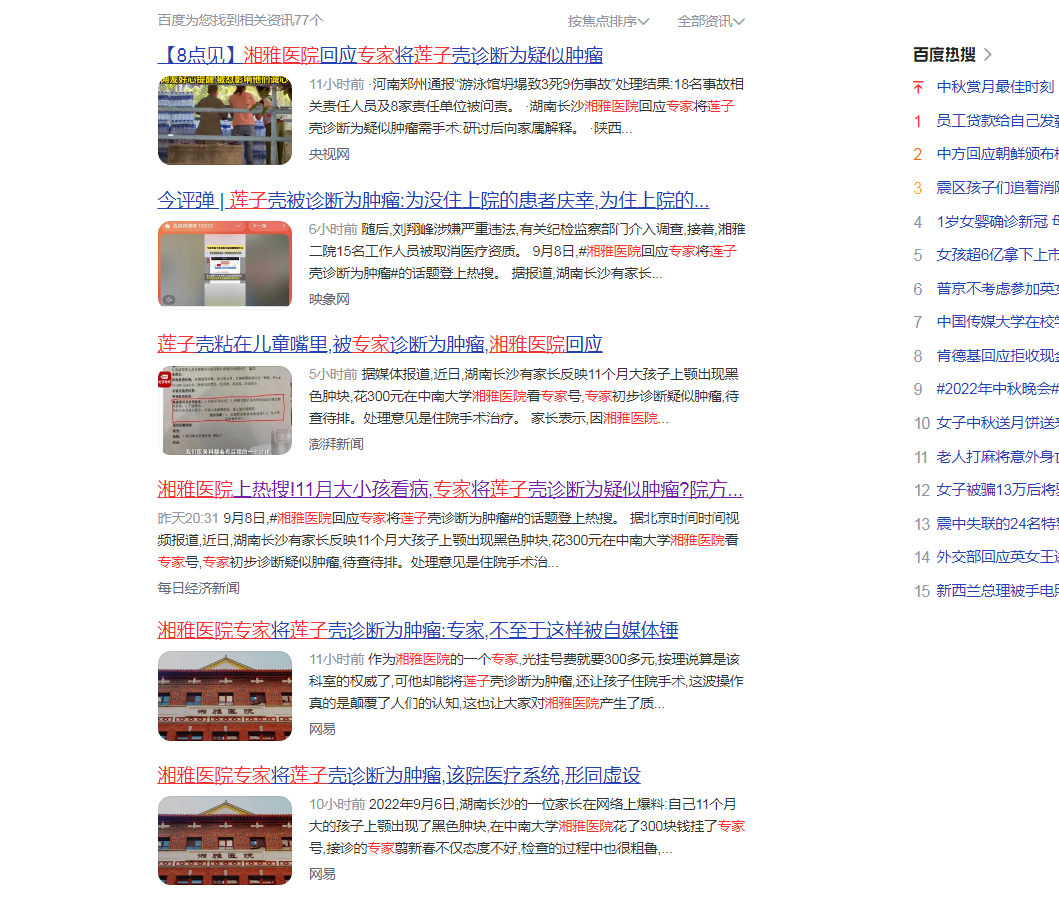Click the 昨天20:31 timestamp

click(x=188, y=518)
